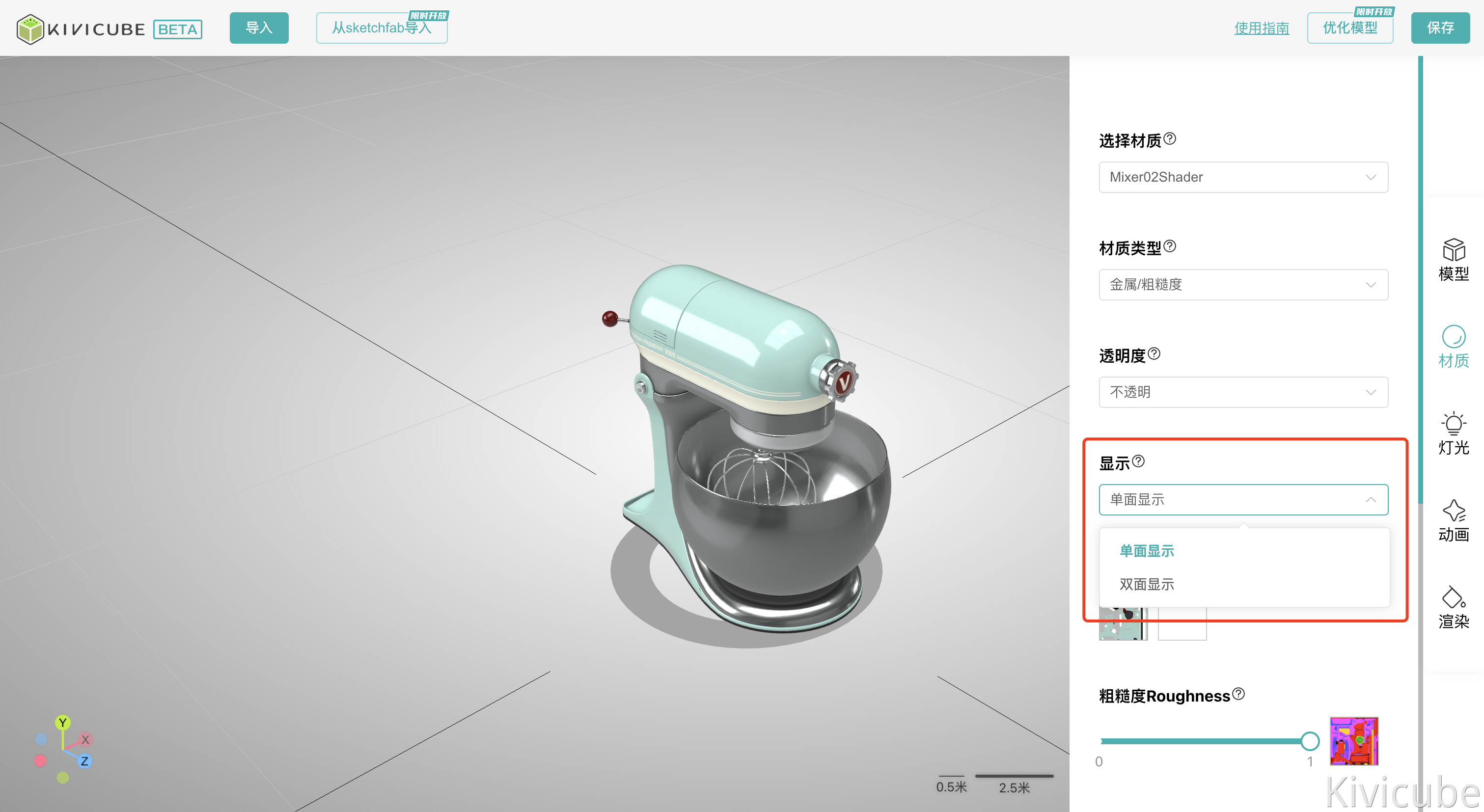Click the 导入 import button
Screen dimensions: 1484x812
(259, 27)
